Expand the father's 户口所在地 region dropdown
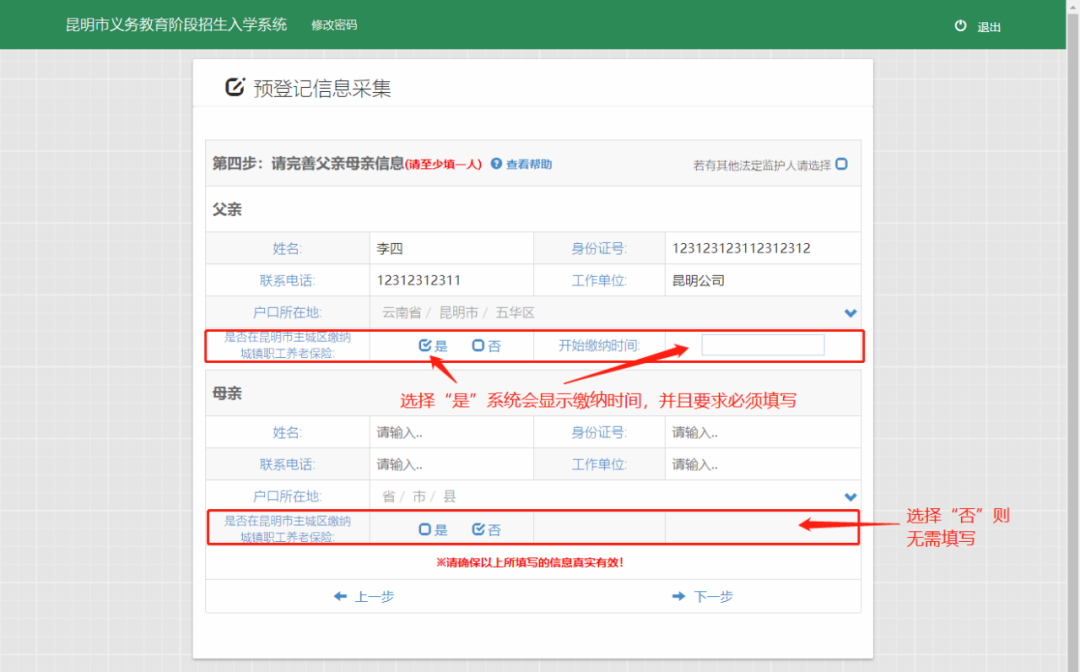The width and height of the screenshot is (1080, 672). [849, 312]
